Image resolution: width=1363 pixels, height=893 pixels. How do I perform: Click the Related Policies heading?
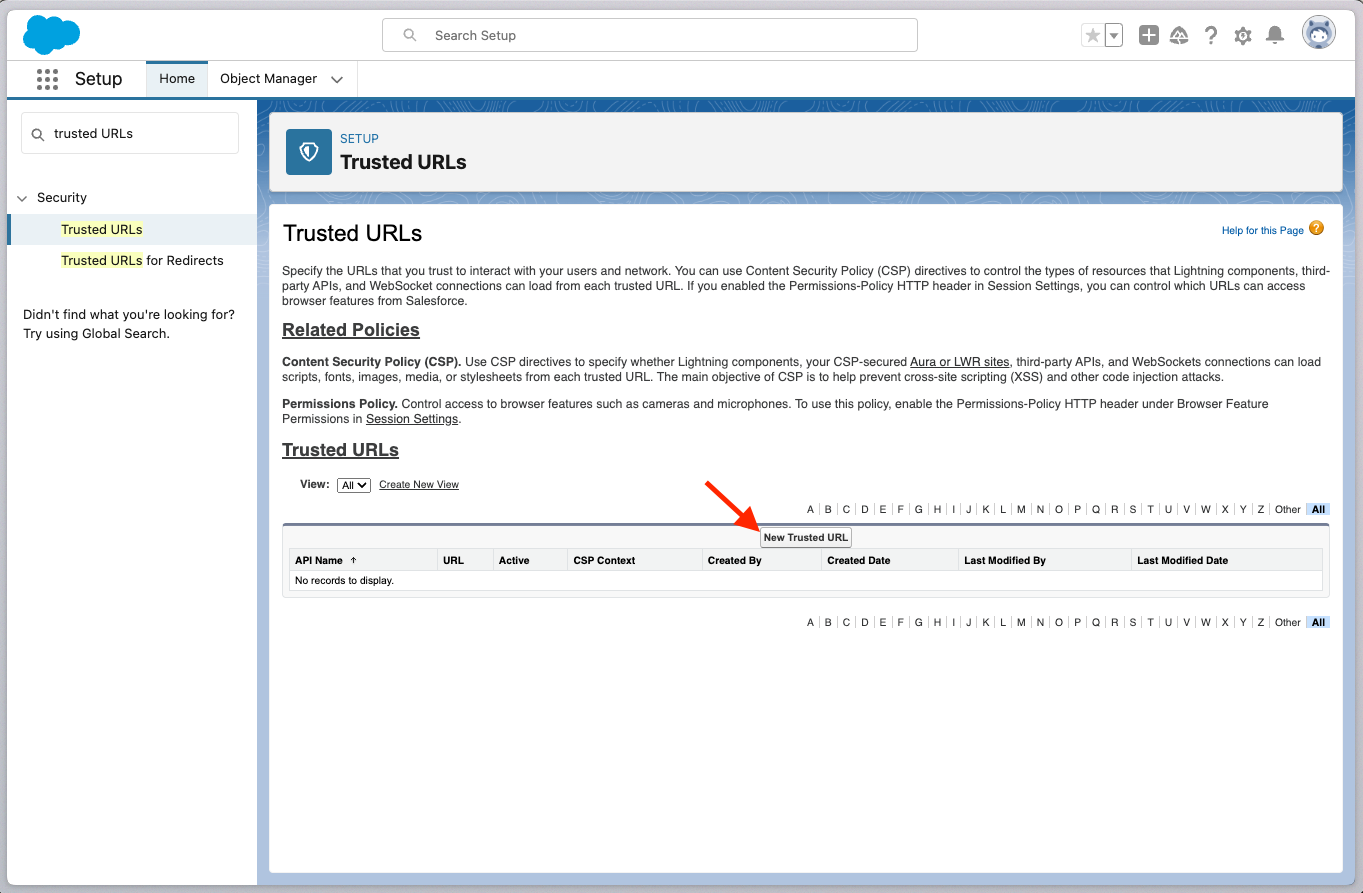coord(351,330)
